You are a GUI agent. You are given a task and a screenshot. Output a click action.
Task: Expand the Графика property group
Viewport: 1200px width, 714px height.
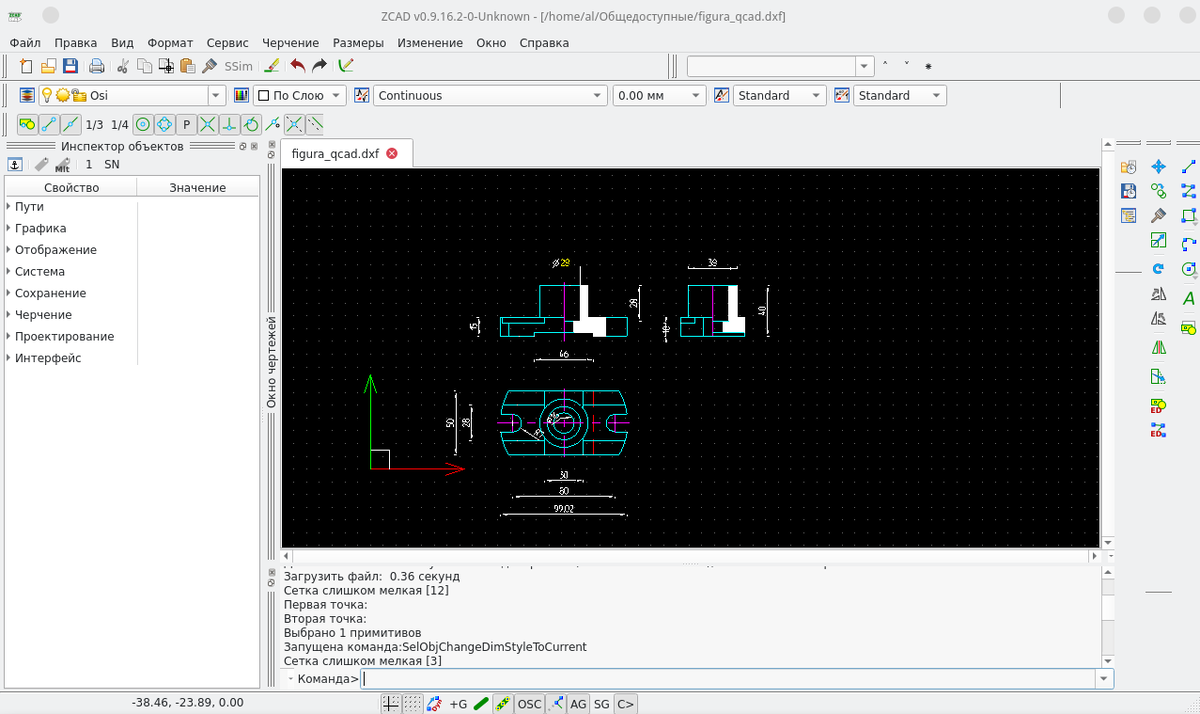tap(8, 228)
